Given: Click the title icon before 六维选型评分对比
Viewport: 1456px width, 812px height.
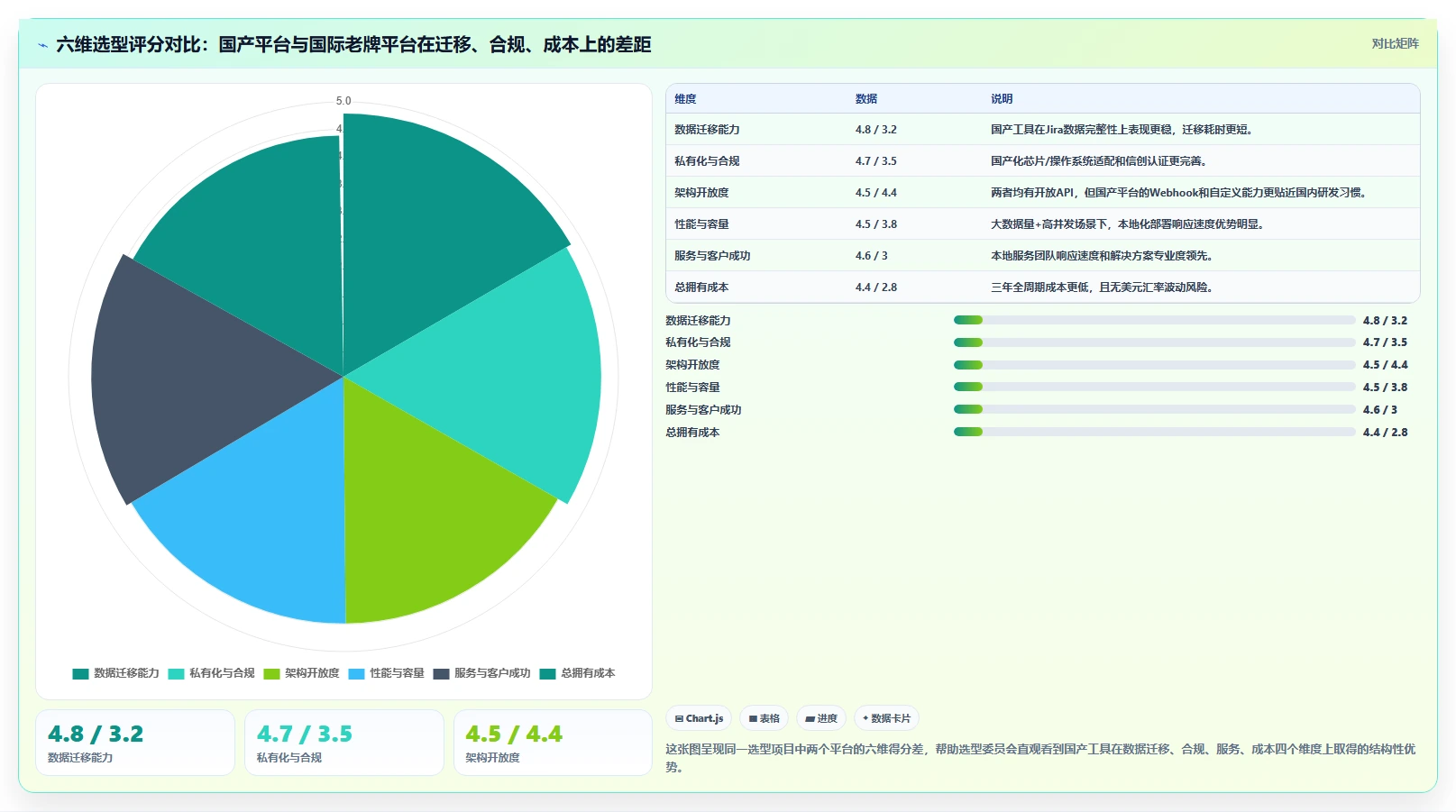Looking at the screenshot, I should pyautogui.click(x=42, y=45).
